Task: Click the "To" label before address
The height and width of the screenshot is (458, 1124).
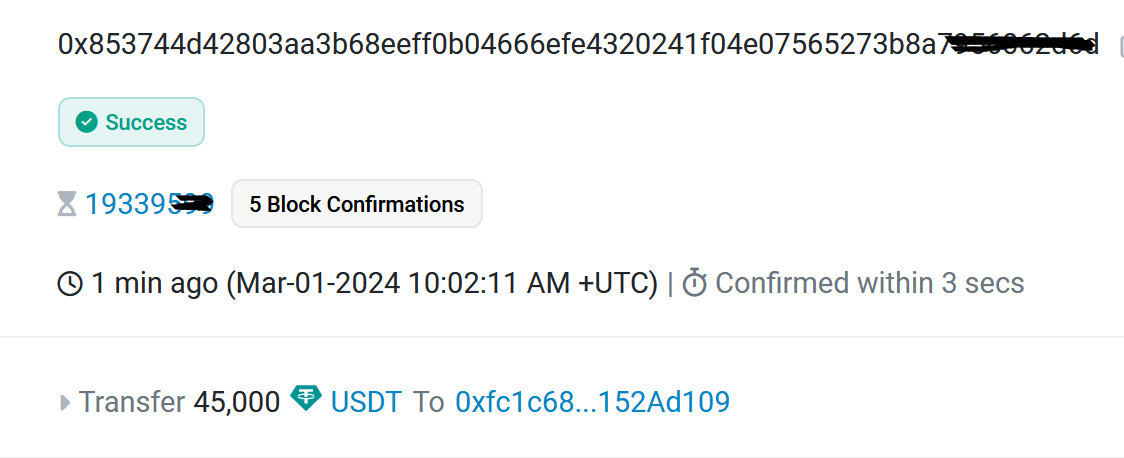Action: [x=428, y=403]
